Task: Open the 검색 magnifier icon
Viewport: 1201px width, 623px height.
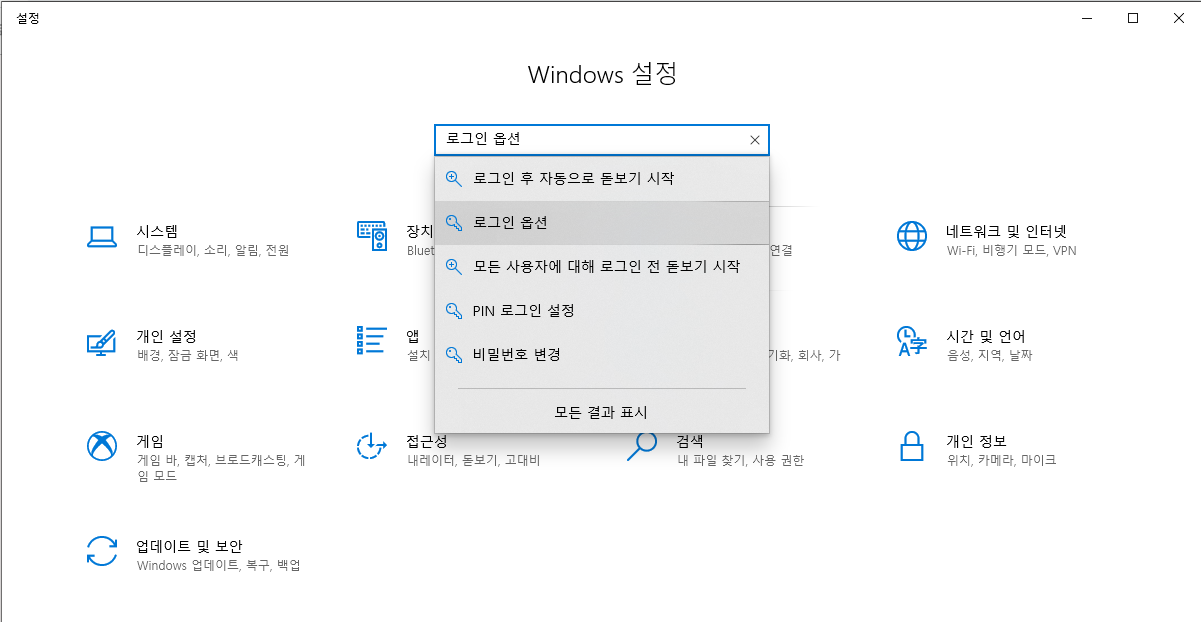Action: coord(641,446)
